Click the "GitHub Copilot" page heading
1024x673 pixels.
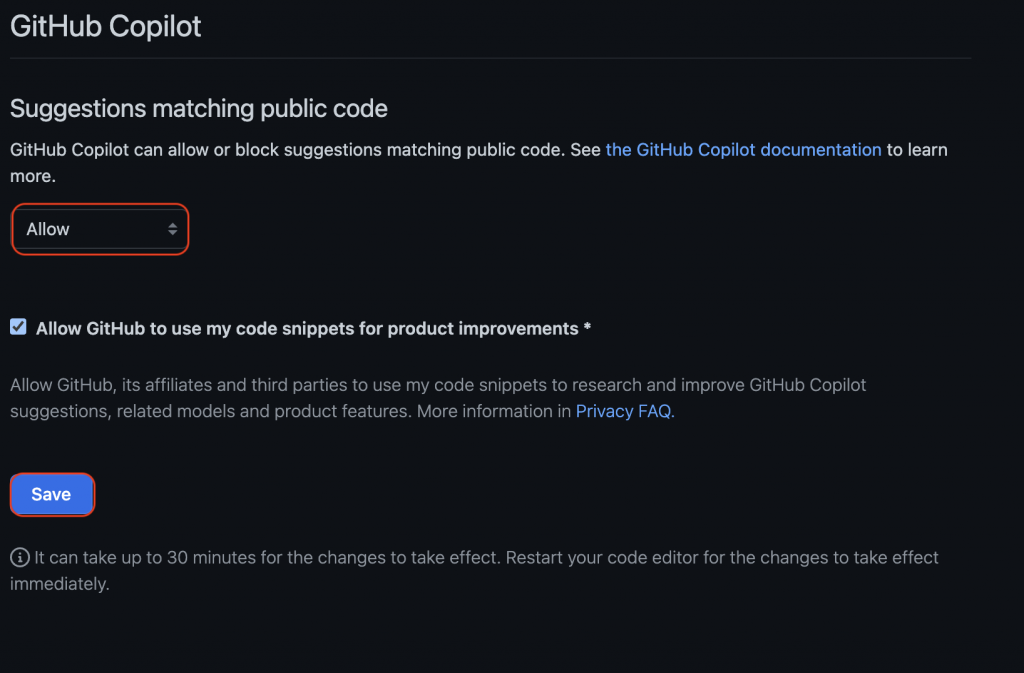point(106,26)
